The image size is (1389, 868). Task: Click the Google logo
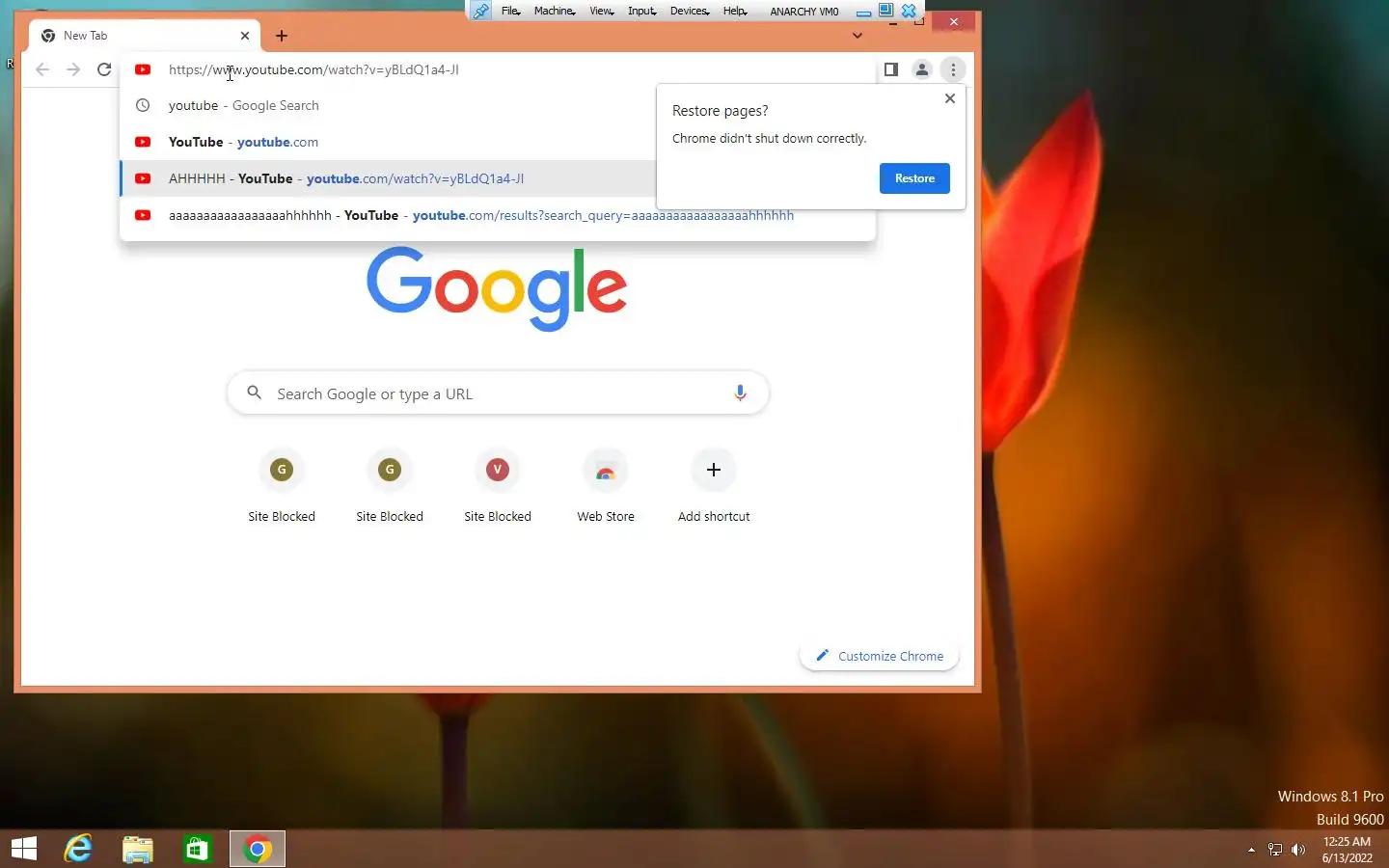click(x=497, y=288)
